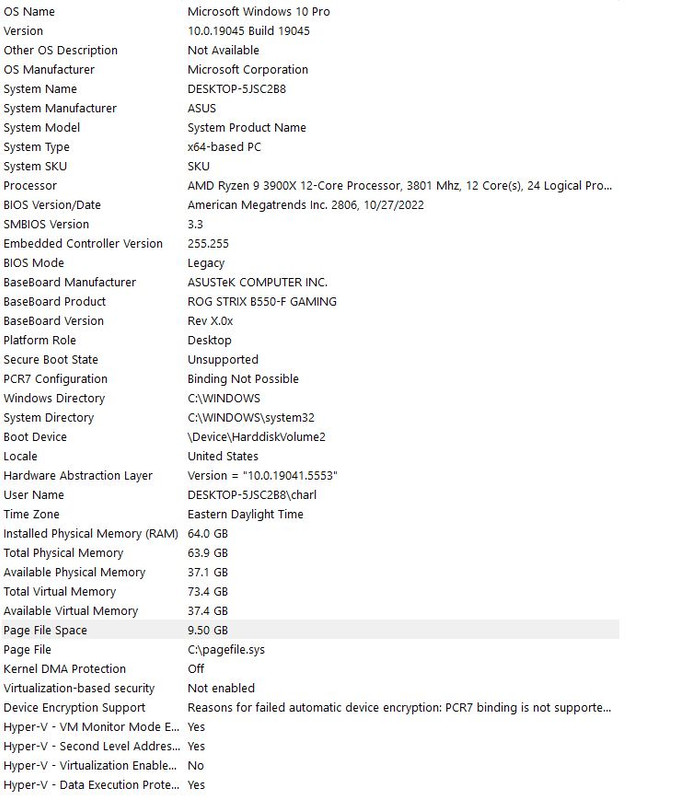Click Installed Physical Memory (RAM) row
Image resolution: width=680 pixels, height=800 pixels.
(310, 534)
